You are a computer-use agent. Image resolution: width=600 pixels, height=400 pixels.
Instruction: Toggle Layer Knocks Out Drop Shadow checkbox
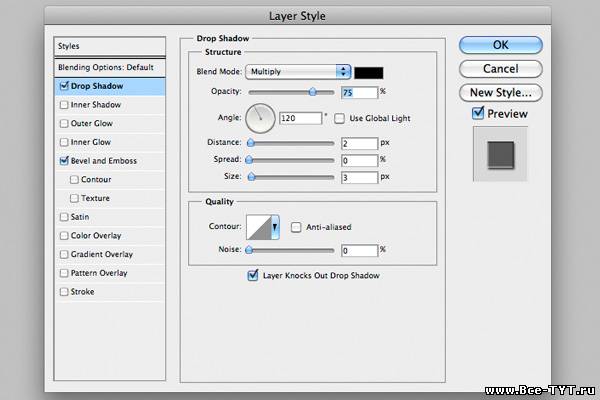click(x=253, y=275)
